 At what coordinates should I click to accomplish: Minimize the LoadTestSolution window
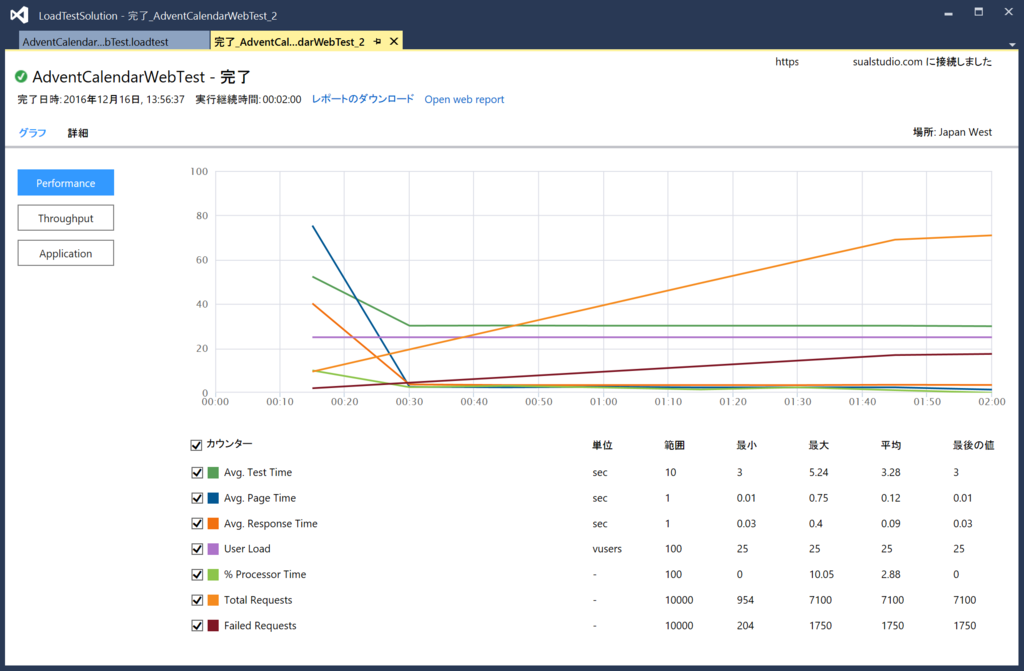948,13
